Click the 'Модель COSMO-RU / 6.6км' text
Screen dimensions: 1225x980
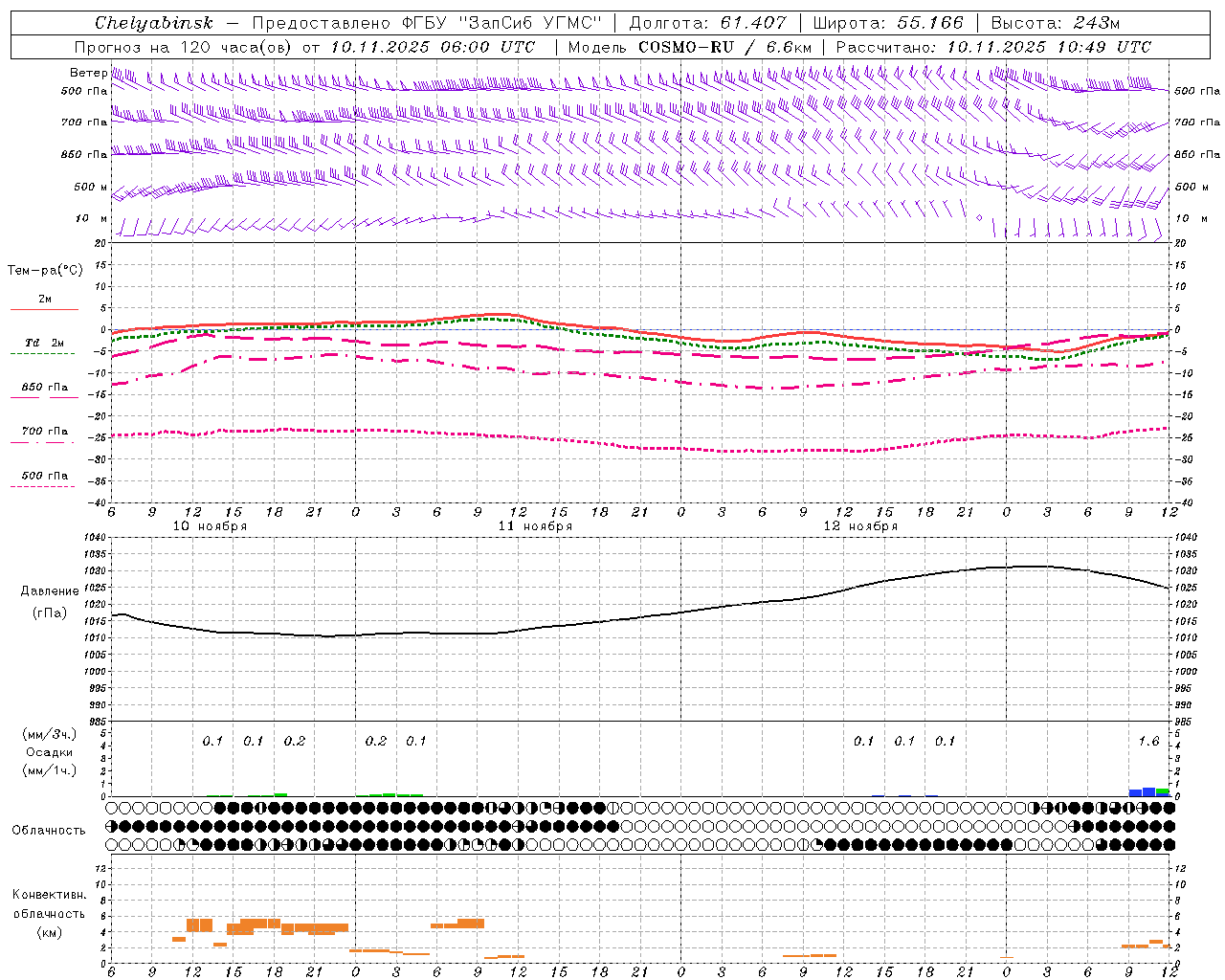click(689, 47)
